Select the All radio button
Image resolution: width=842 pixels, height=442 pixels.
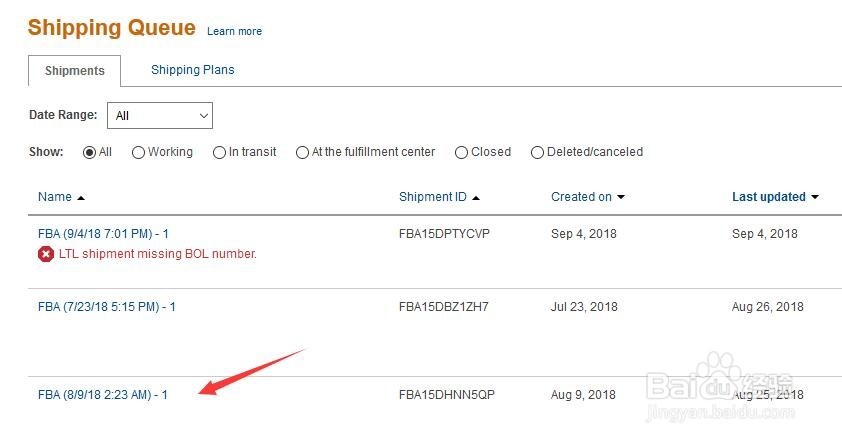point(89,153)
